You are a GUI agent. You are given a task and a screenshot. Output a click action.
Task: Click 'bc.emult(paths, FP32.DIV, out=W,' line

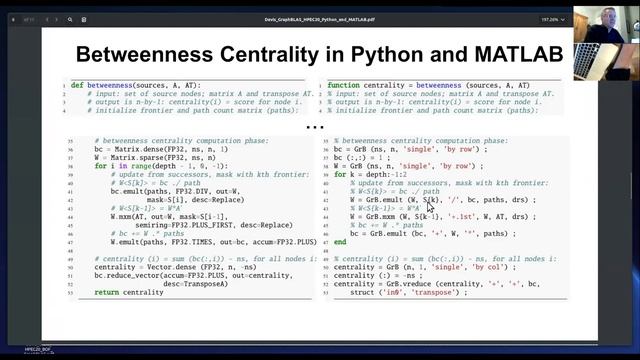(x=175, y=191)
